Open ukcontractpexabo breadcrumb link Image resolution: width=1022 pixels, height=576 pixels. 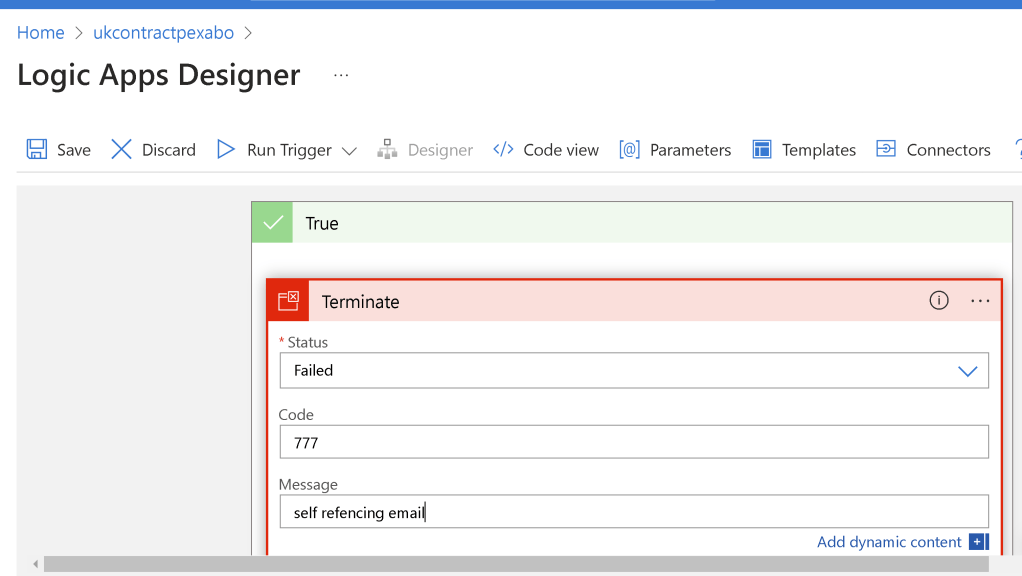(164, 33)
